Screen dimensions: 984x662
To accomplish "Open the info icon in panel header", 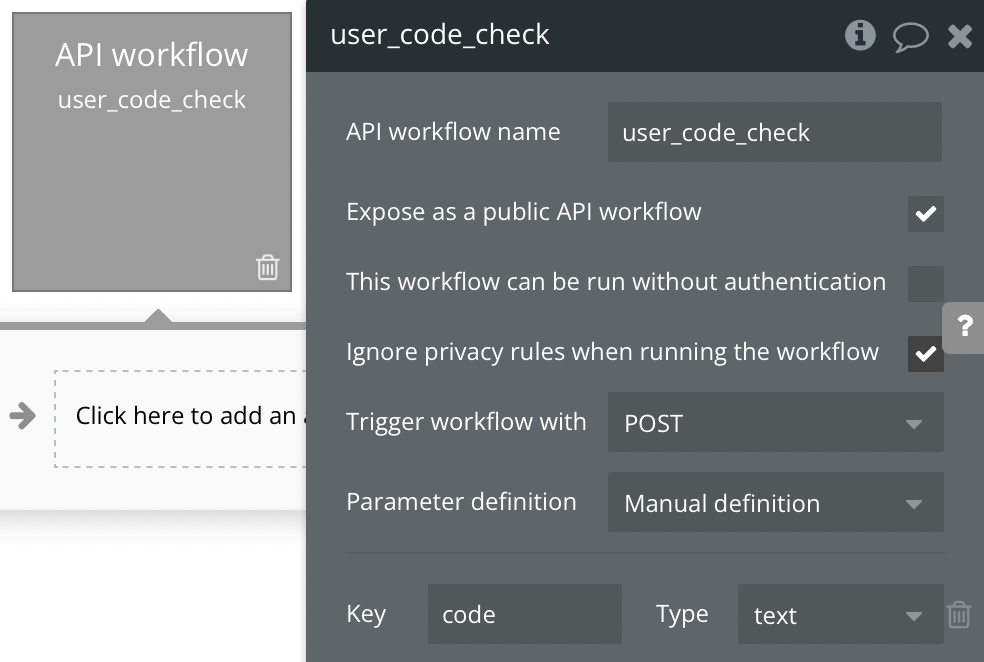I will pyautogui.click(x=860, y=36).
